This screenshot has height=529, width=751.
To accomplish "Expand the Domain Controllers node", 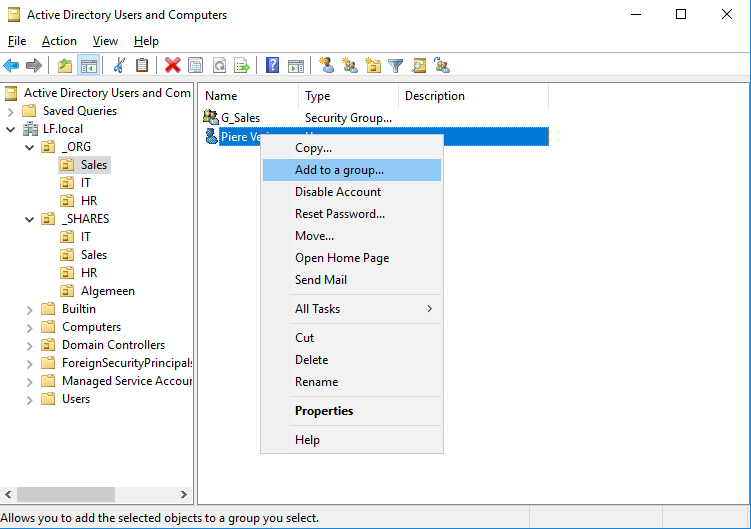I will 30,346.
